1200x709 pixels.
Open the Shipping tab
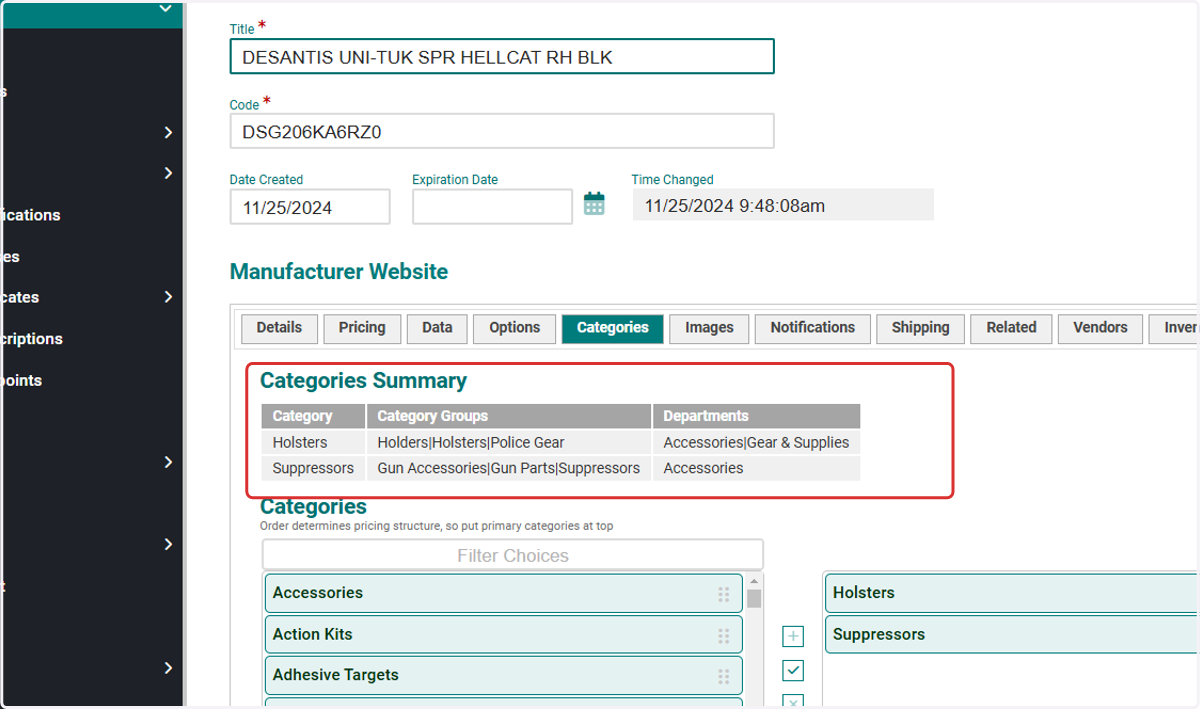point(921,328)
